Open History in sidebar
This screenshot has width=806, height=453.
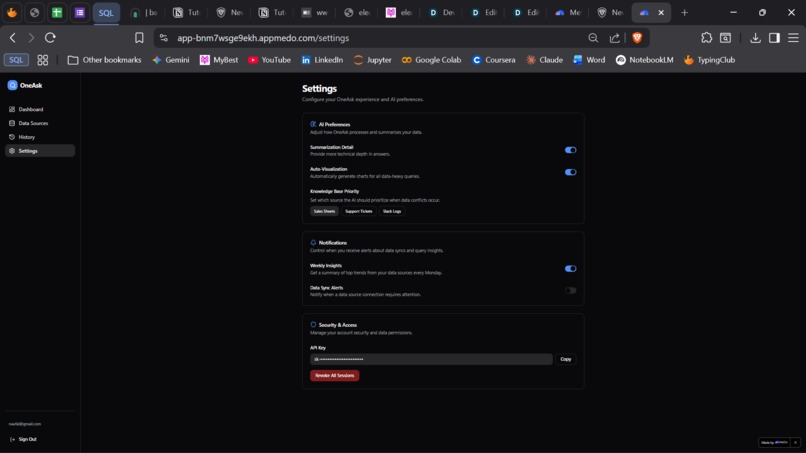pos(40,137)
